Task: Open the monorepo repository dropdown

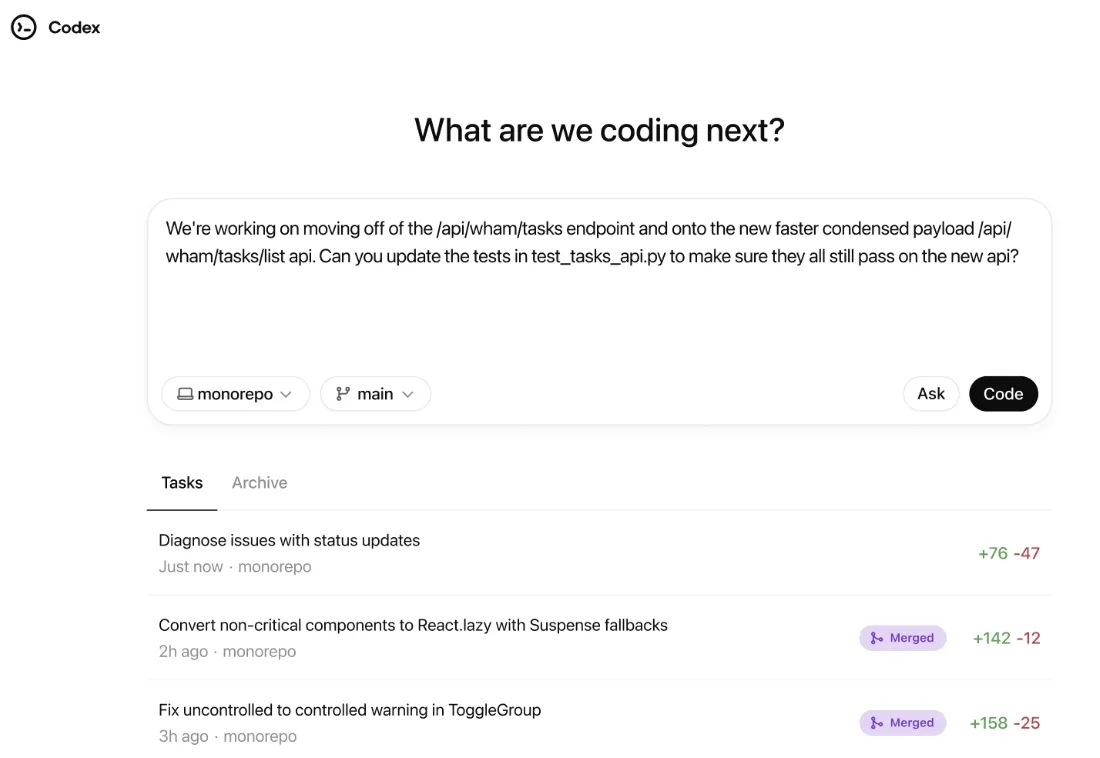Action: [235, 393]
